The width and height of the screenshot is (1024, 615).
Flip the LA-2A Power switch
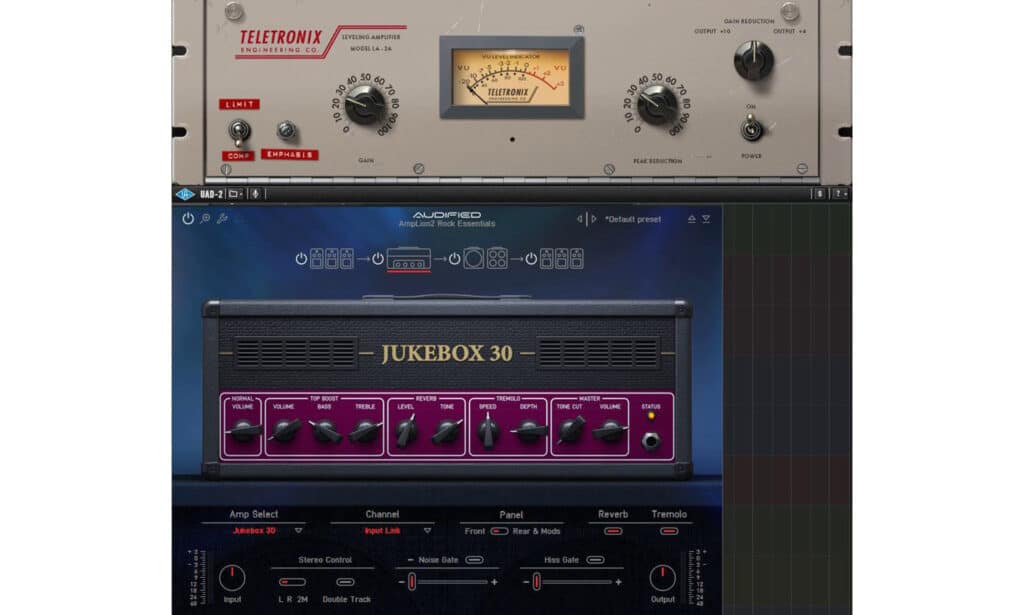[x=752, y=128]
